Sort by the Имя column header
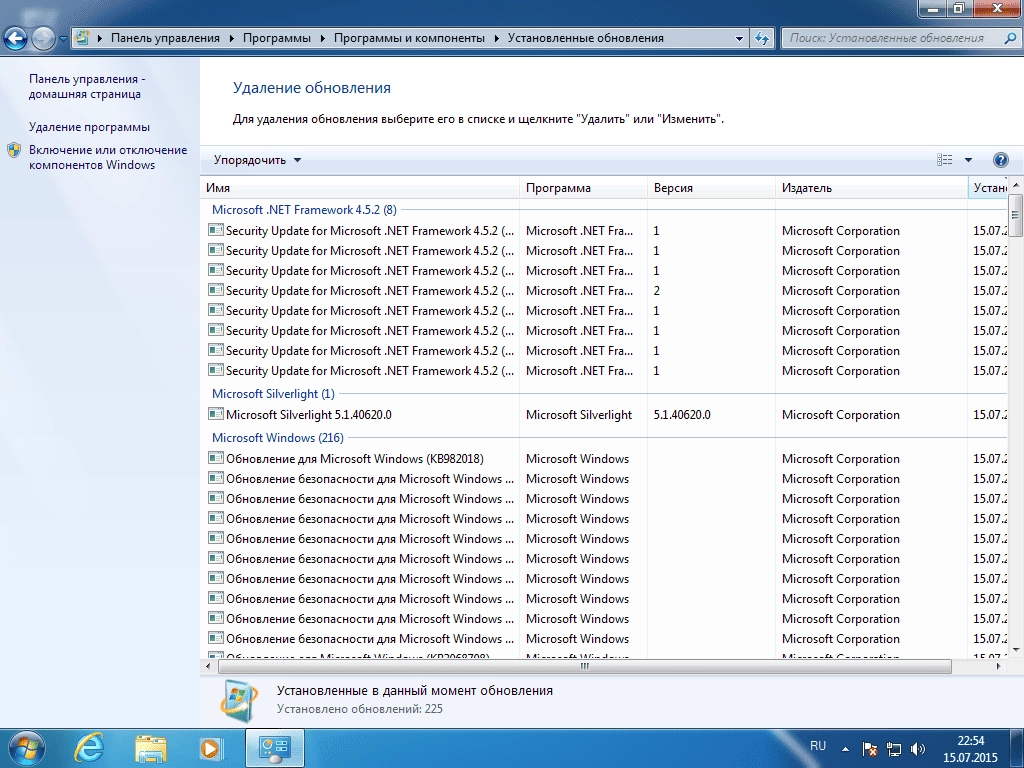Screen dimensions: 1024x768 tap(360, 188)
